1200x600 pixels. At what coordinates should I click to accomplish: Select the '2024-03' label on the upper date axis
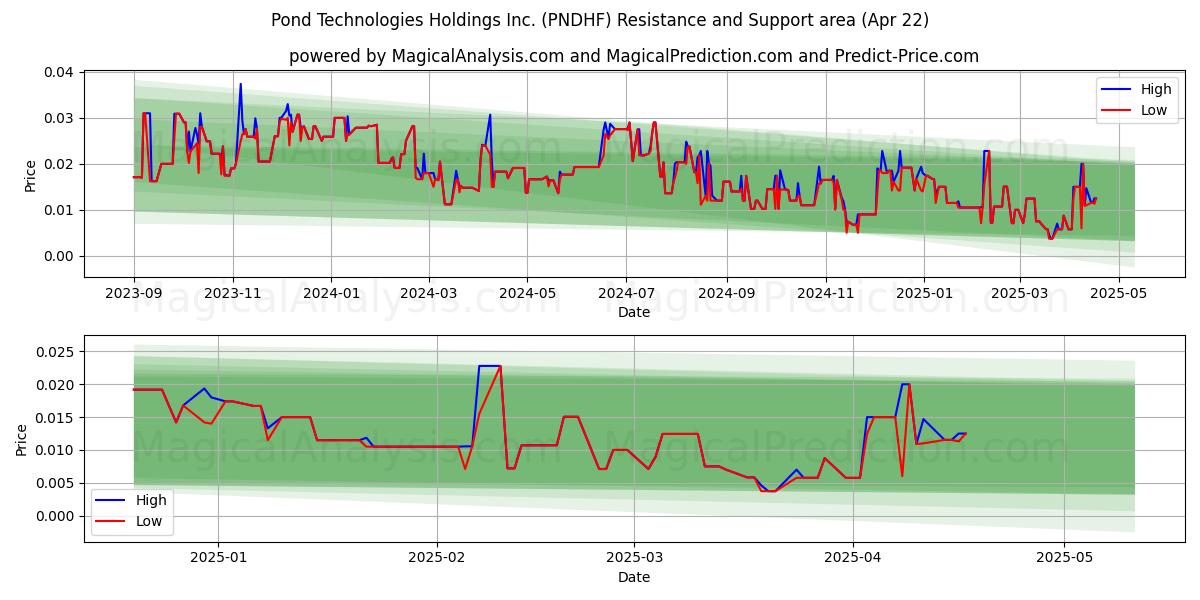[x=429, y=295]
